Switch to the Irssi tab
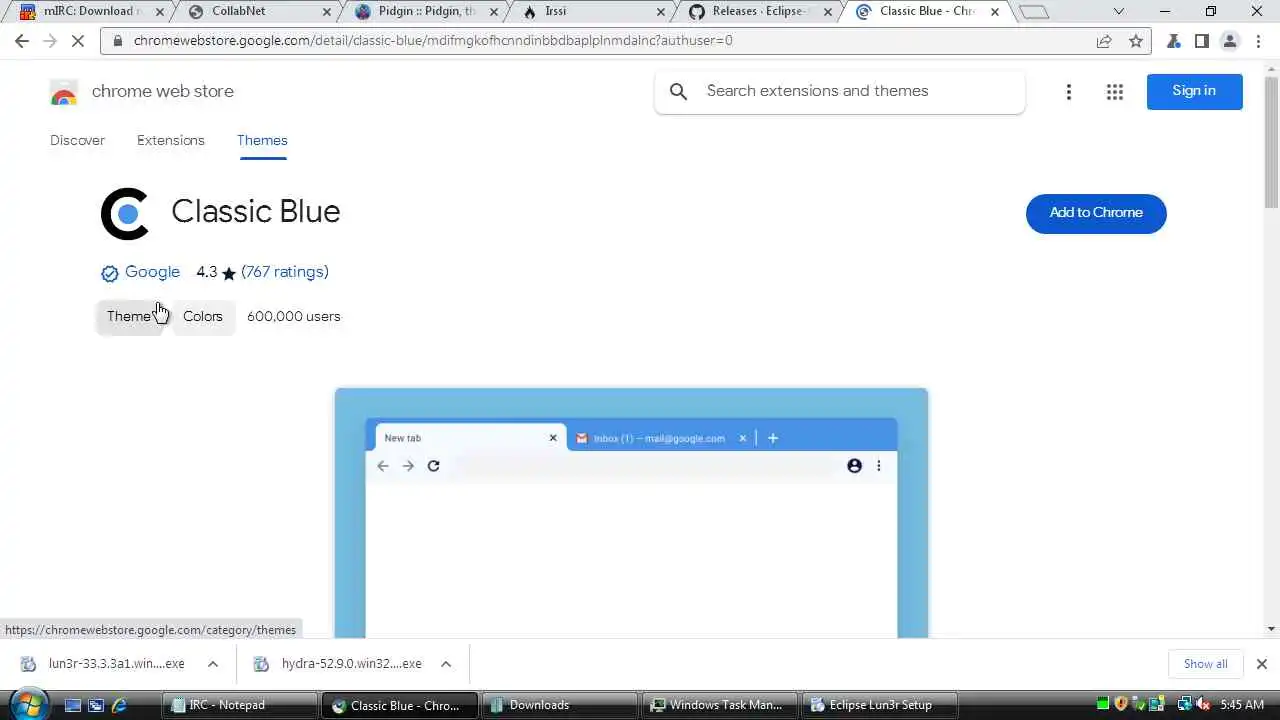The width and height of the screenshot is (1280, 720). (x=594, y=12)
